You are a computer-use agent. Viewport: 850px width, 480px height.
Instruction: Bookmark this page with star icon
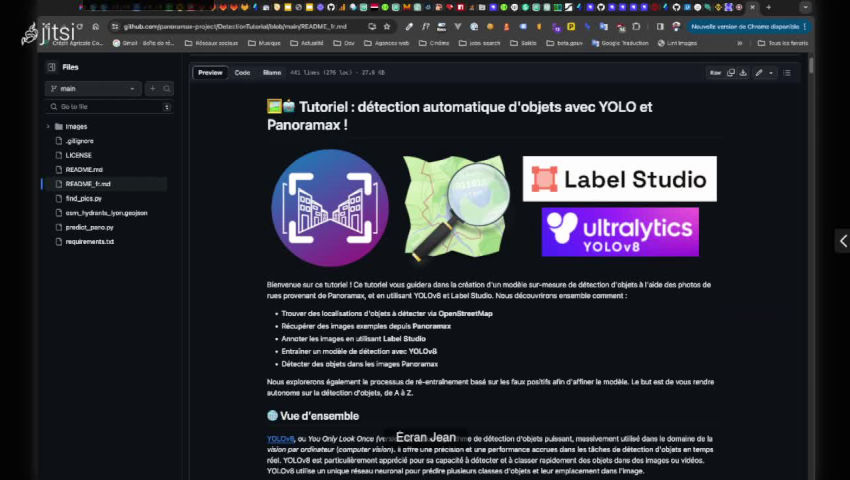point(387,27)
